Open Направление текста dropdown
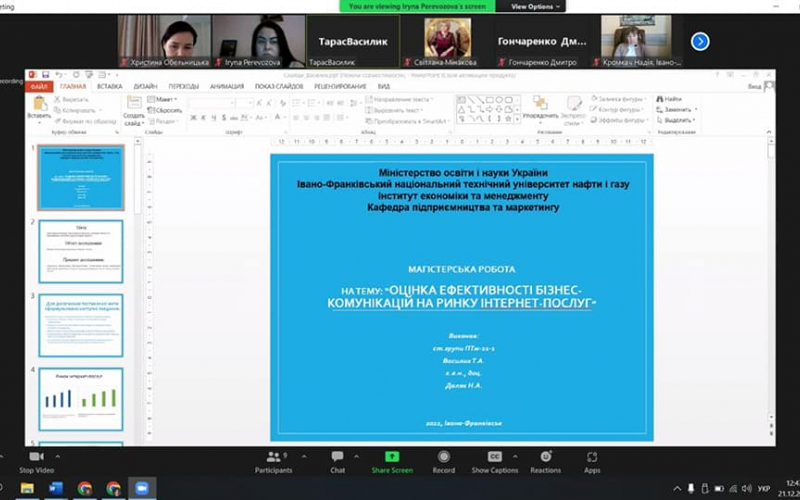 point(399,99)
